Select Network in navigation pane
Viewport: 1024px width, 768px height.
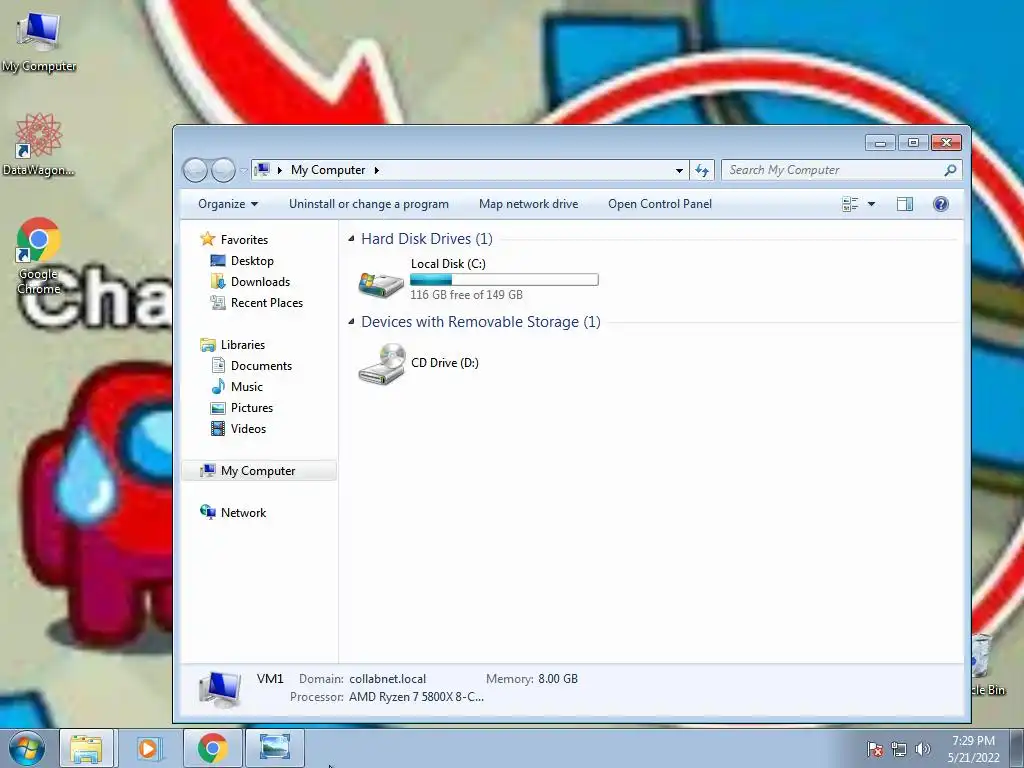tap(243, 513)
